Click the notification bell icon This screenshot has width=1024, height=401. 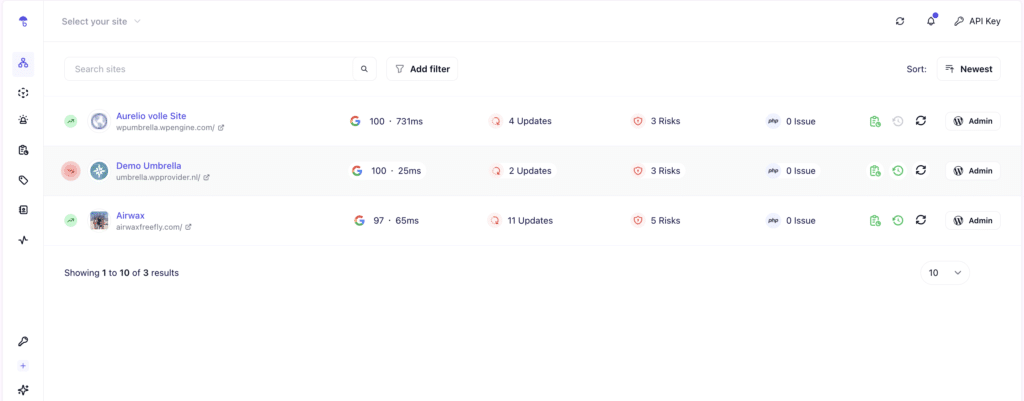931,21
